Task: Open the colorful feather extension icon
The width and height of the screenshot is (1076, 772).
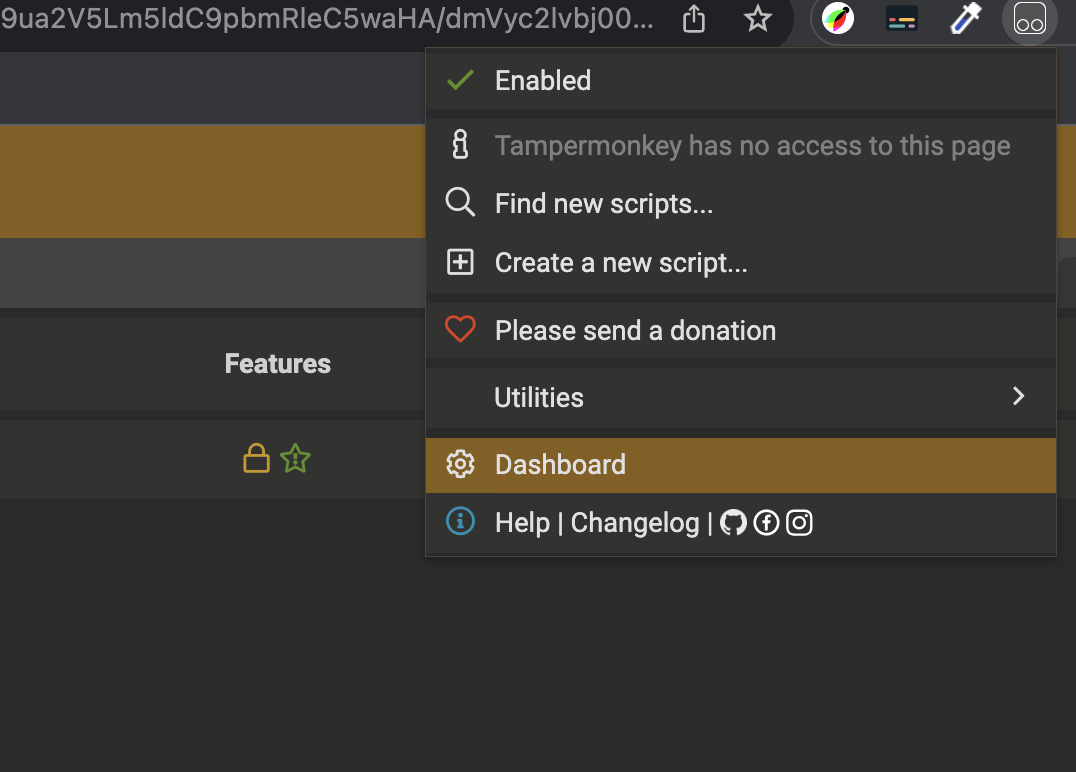Action: 838,19
